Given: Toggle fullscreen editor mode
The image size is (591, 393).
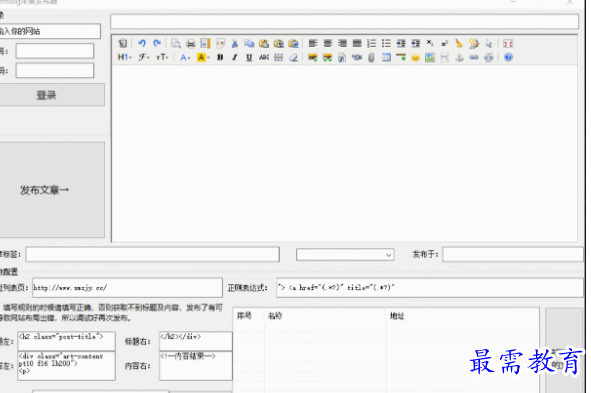Looking at the screenshot, I should coord(508,43).
